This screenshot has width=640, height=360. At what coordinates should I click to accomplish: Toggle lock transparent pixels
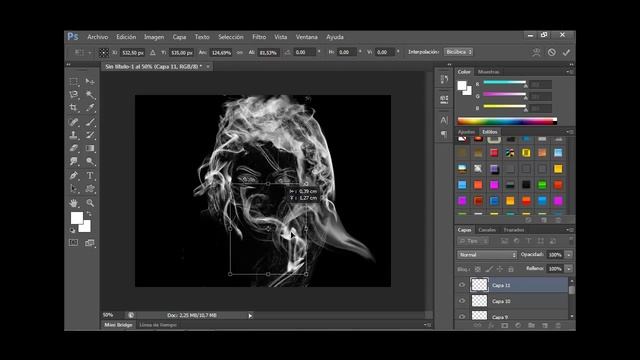478,269
